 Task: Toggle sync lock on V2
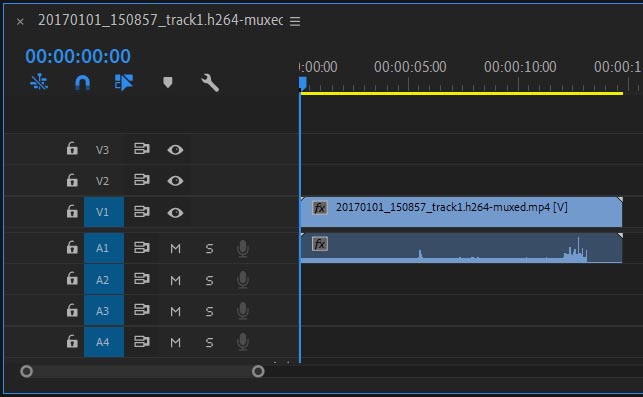pyautogui.click(x=141, y=180)
